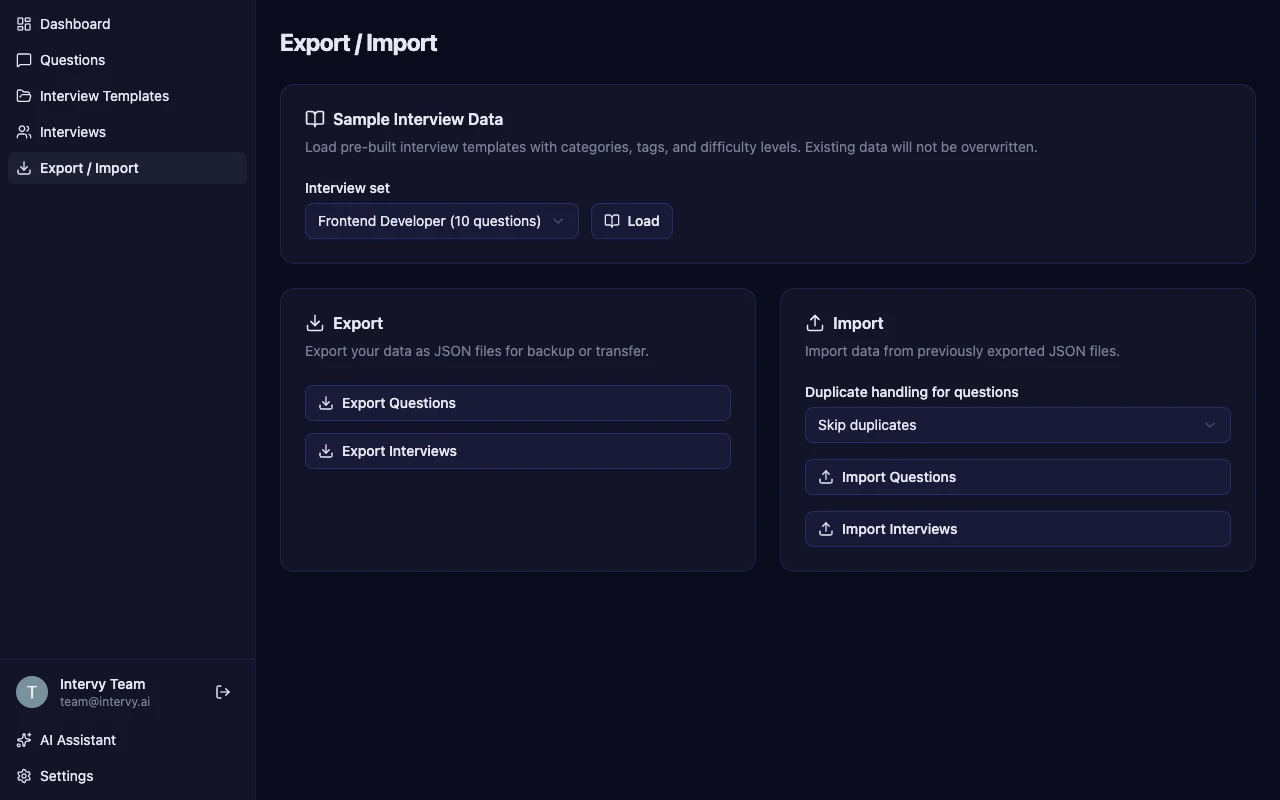Image resolution: width=1280 pixels, height=800 pixels.
Task: Expand the Frontend Developer selection chevron
Action: click(559, 221)
